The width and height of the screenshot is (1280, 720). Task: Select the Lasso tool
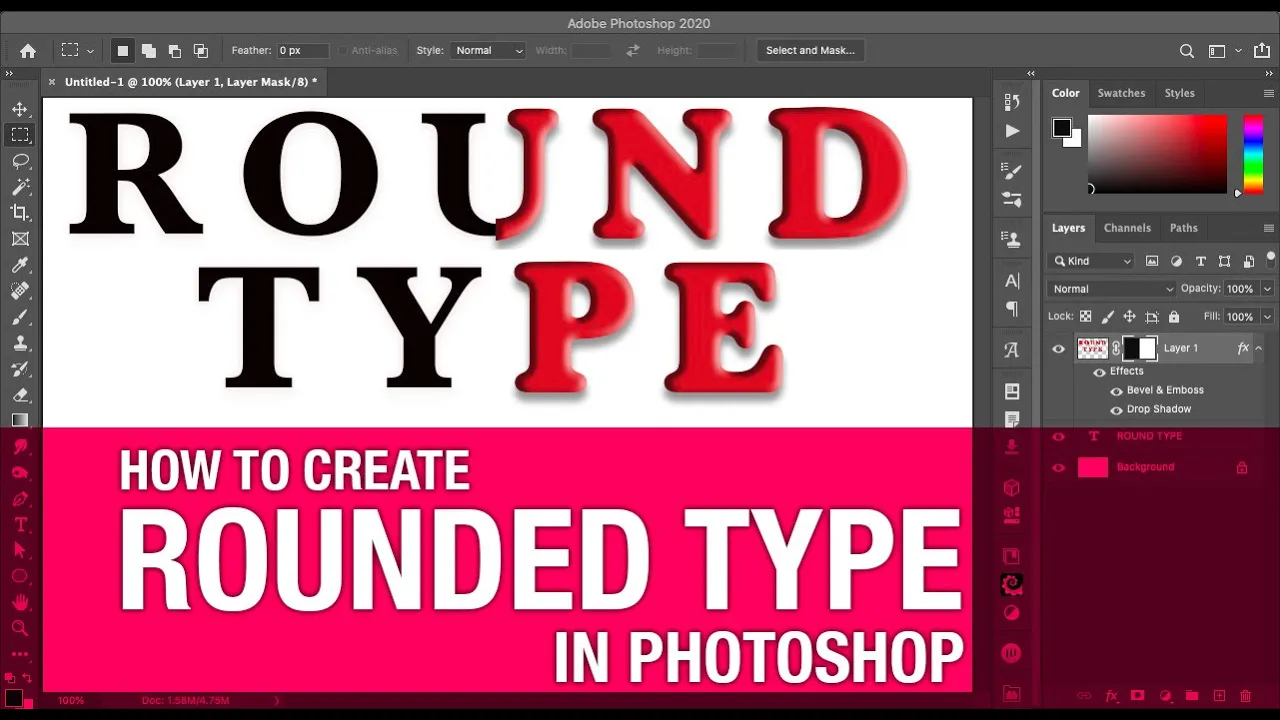click(x=20, y=161)
